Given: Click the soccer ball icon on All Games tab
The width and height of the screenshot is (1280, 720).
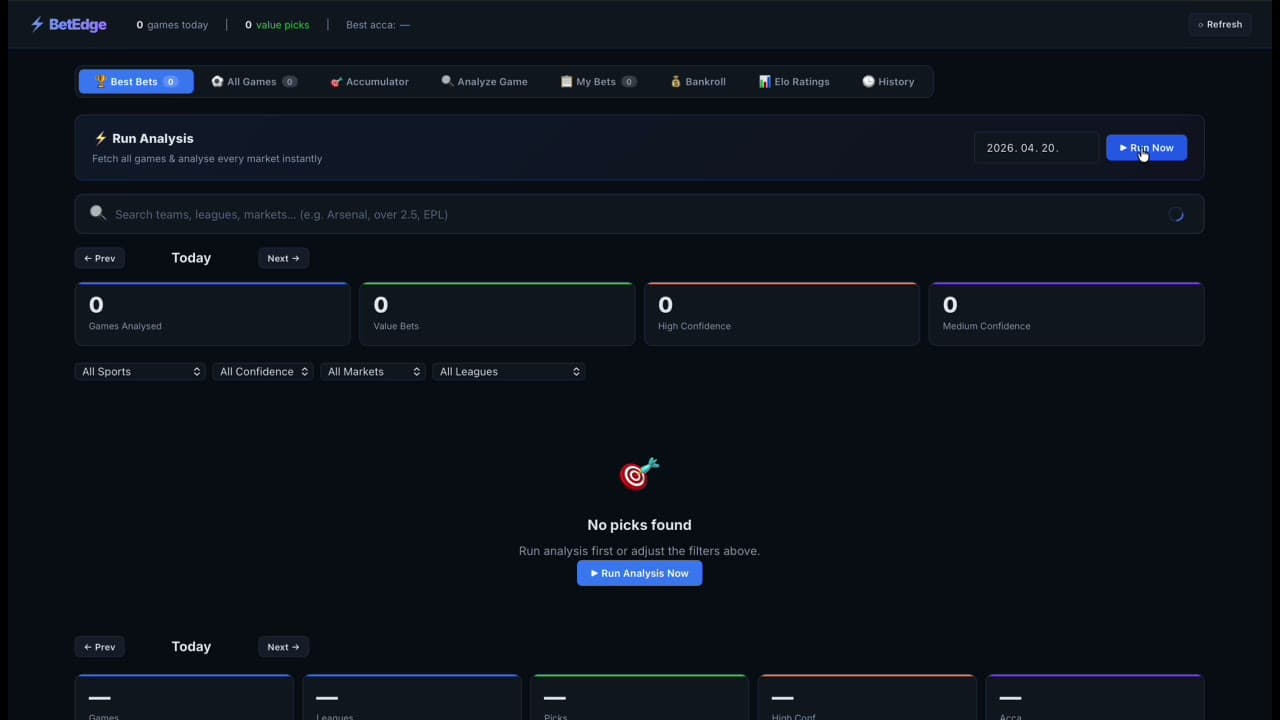Looking at the screenshot, I should (217, 81).
